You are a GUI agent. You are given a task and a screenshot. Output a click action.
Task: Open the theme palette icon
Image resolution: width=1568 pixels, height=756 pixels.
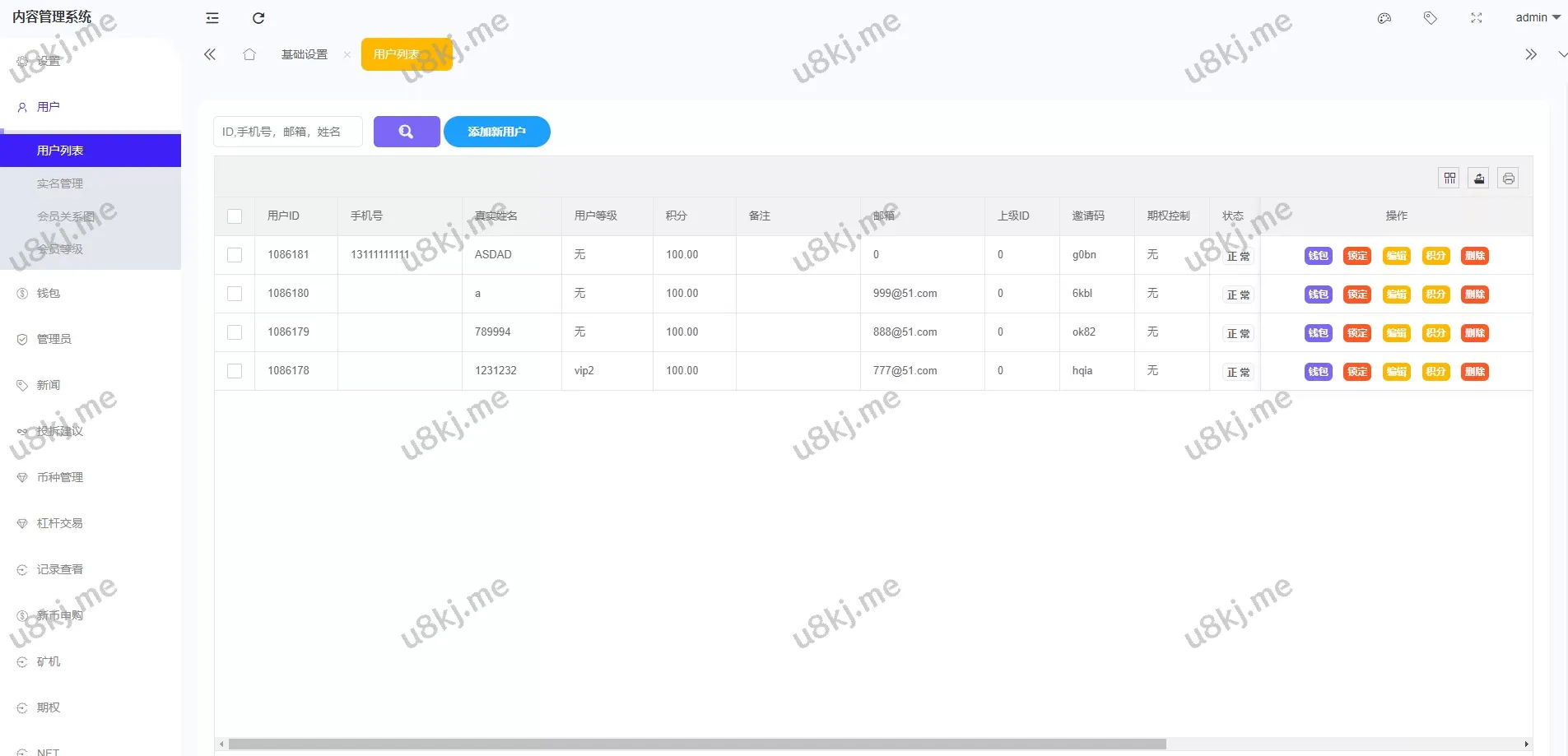(x=1384, y=18)
